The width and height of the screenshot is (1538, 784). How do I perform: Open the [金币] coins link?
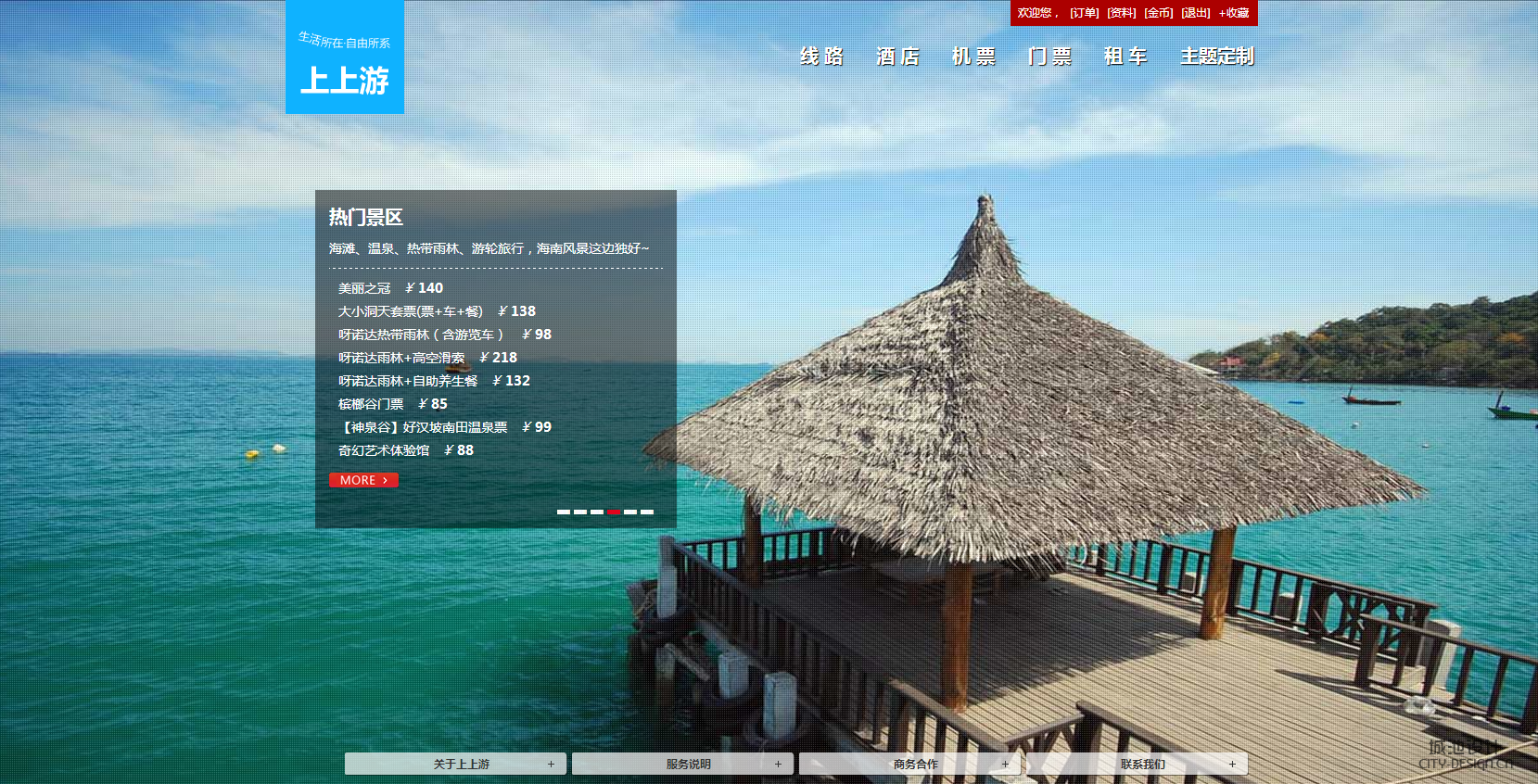[1158, 13]
